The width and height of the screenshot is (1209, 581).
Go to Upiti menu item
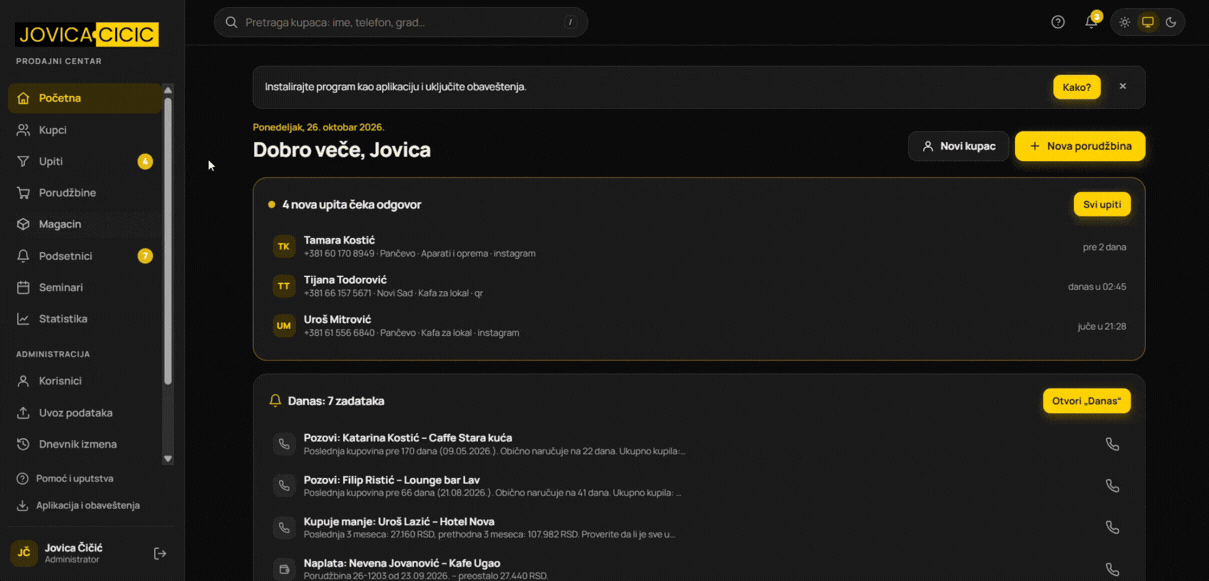84,161
